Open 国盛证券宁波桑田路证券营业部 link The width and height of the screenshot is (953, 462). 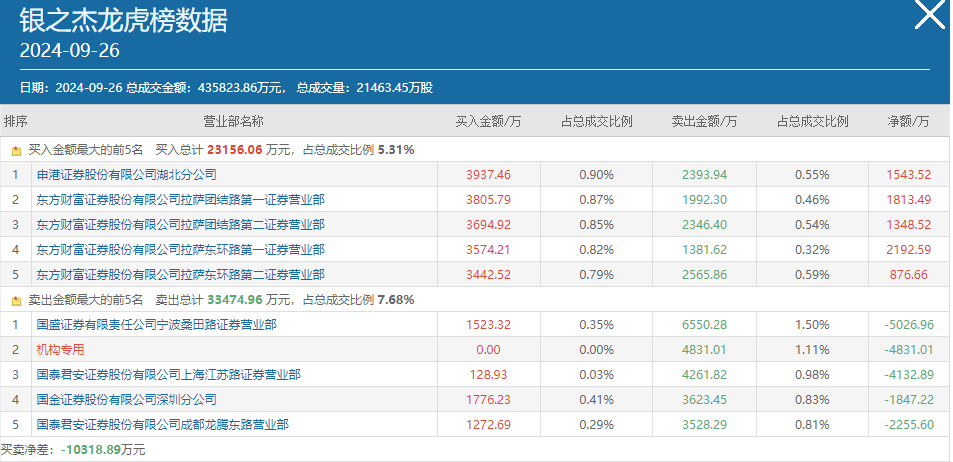[157, 325]
